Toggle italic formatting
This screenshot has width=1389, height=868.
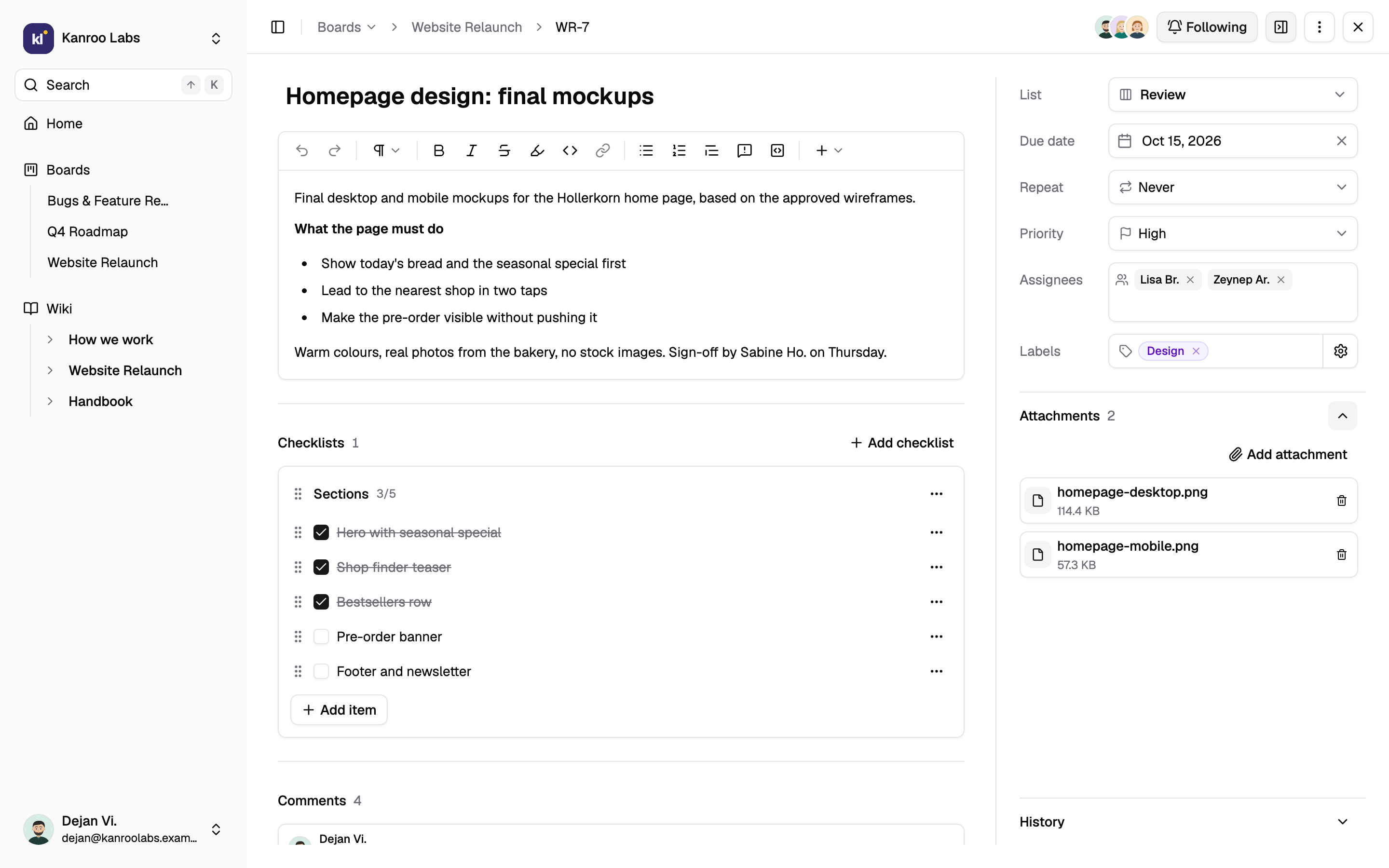tap(471, 150)
